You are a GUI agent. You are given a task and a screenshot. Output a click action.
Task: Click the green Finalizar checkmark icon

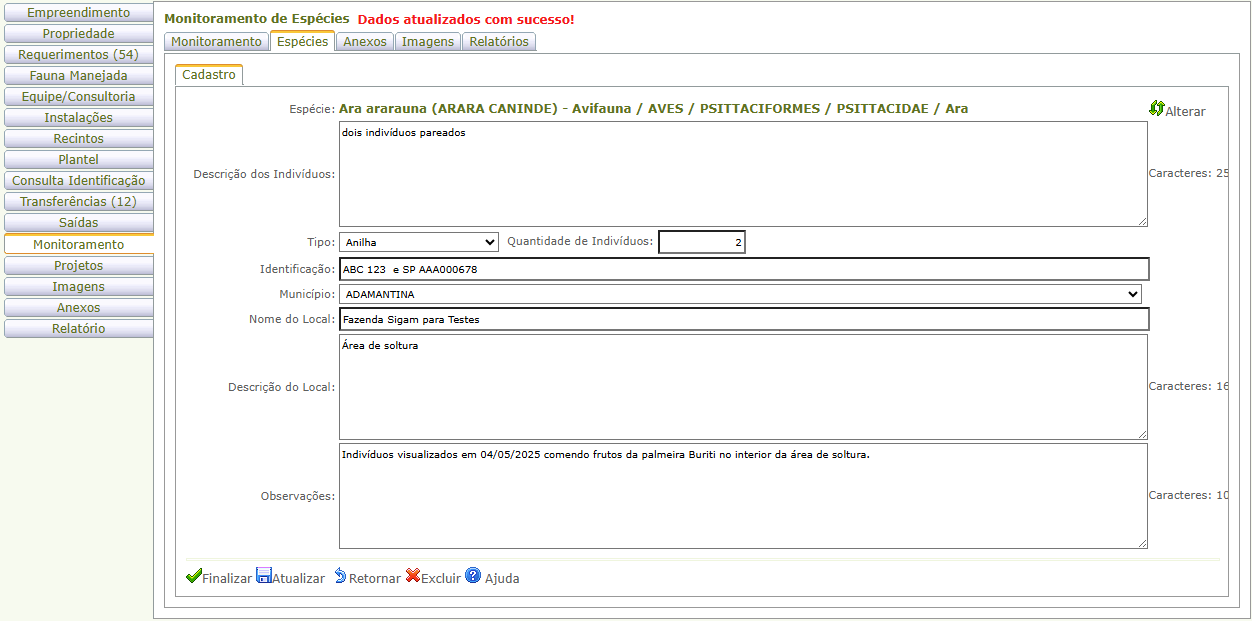click(194, 576)
